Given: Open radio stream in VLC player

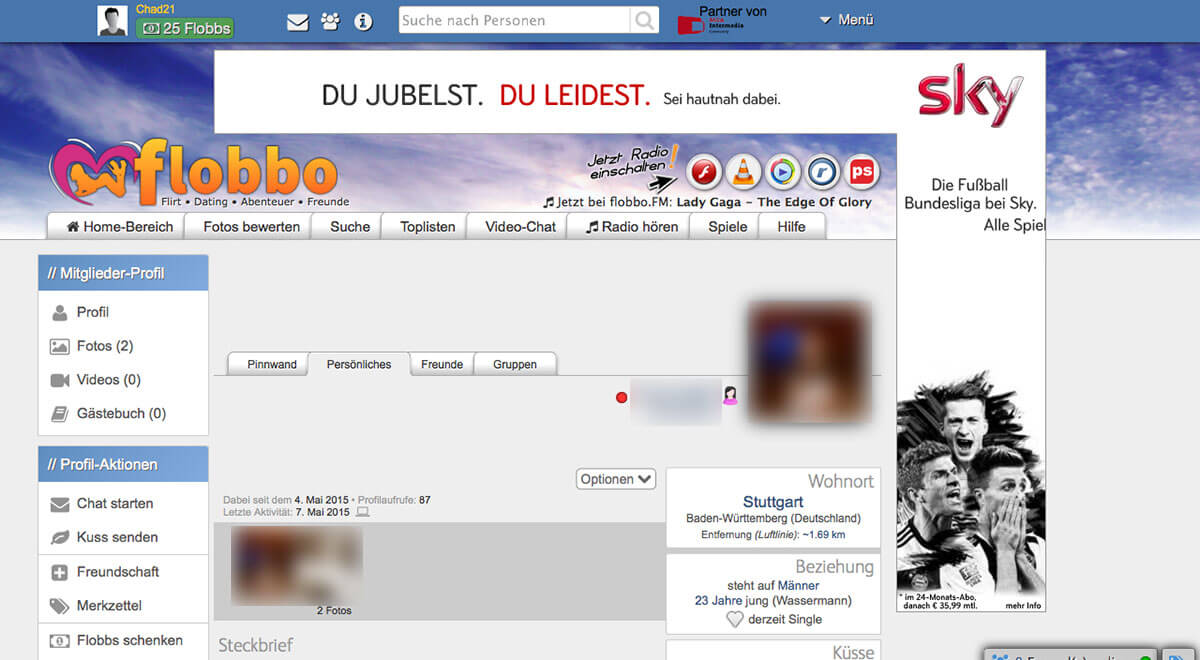Looking at the screenshot, I should [743, 173].
